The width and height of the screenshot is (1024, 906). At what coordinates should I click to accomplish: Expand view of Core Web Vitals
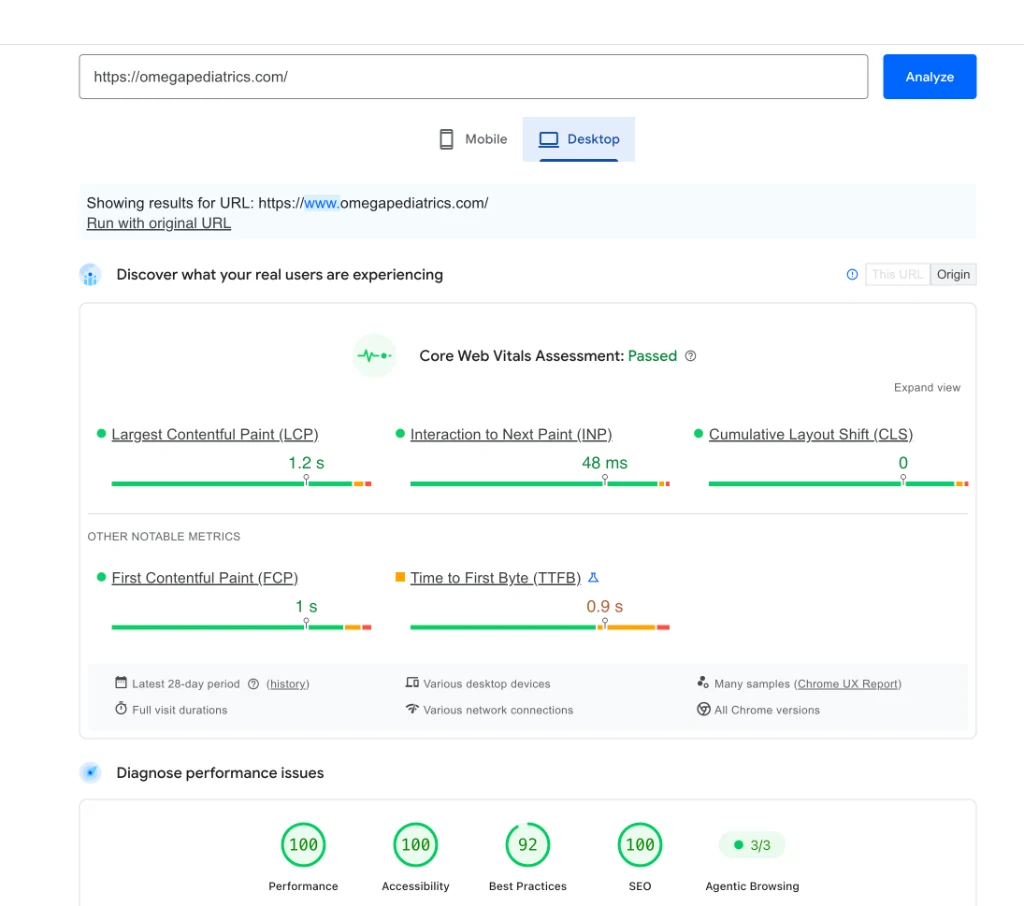tap(927, 387)
